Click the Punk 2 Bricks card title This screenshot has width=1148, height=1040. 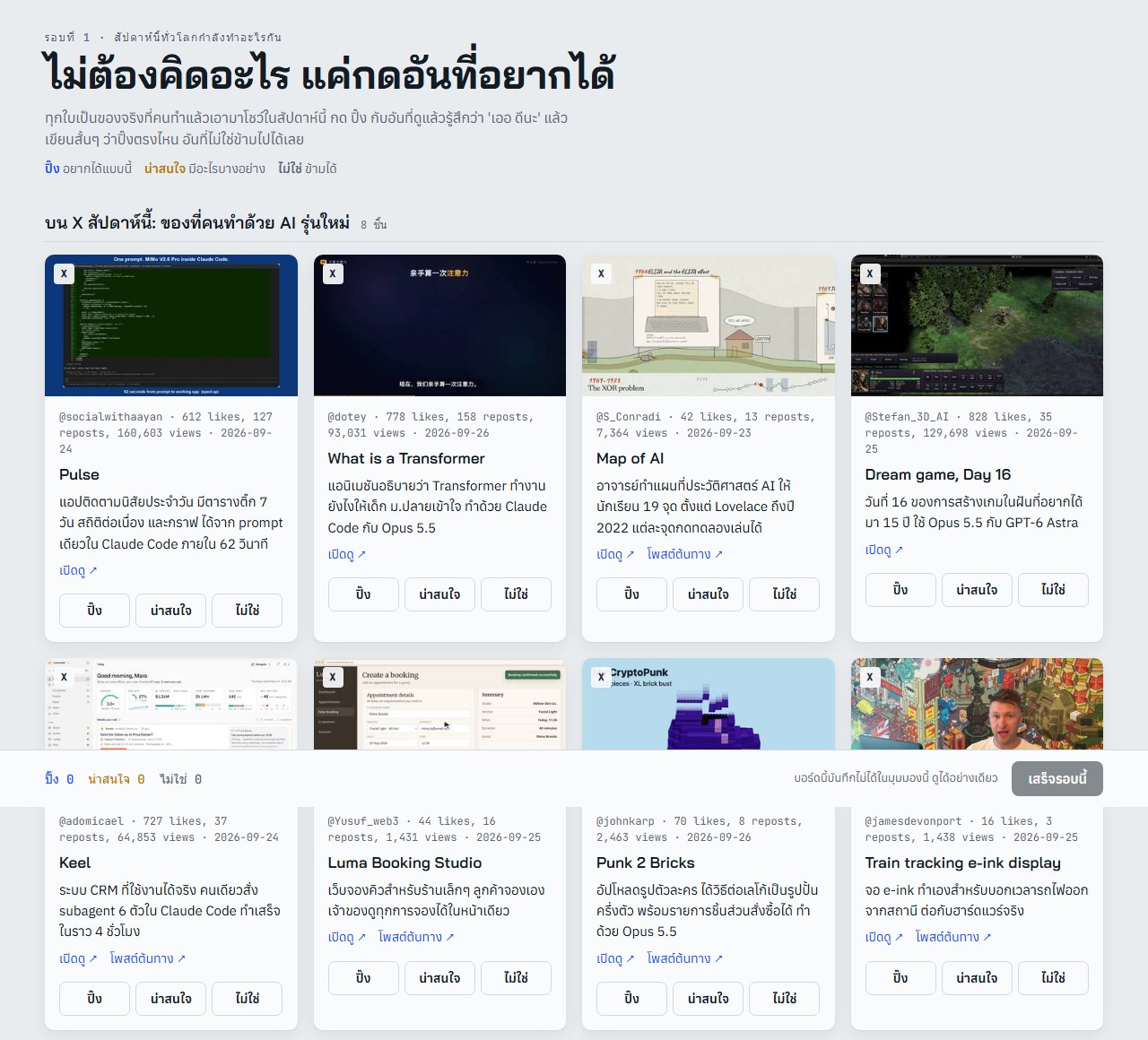646,862
